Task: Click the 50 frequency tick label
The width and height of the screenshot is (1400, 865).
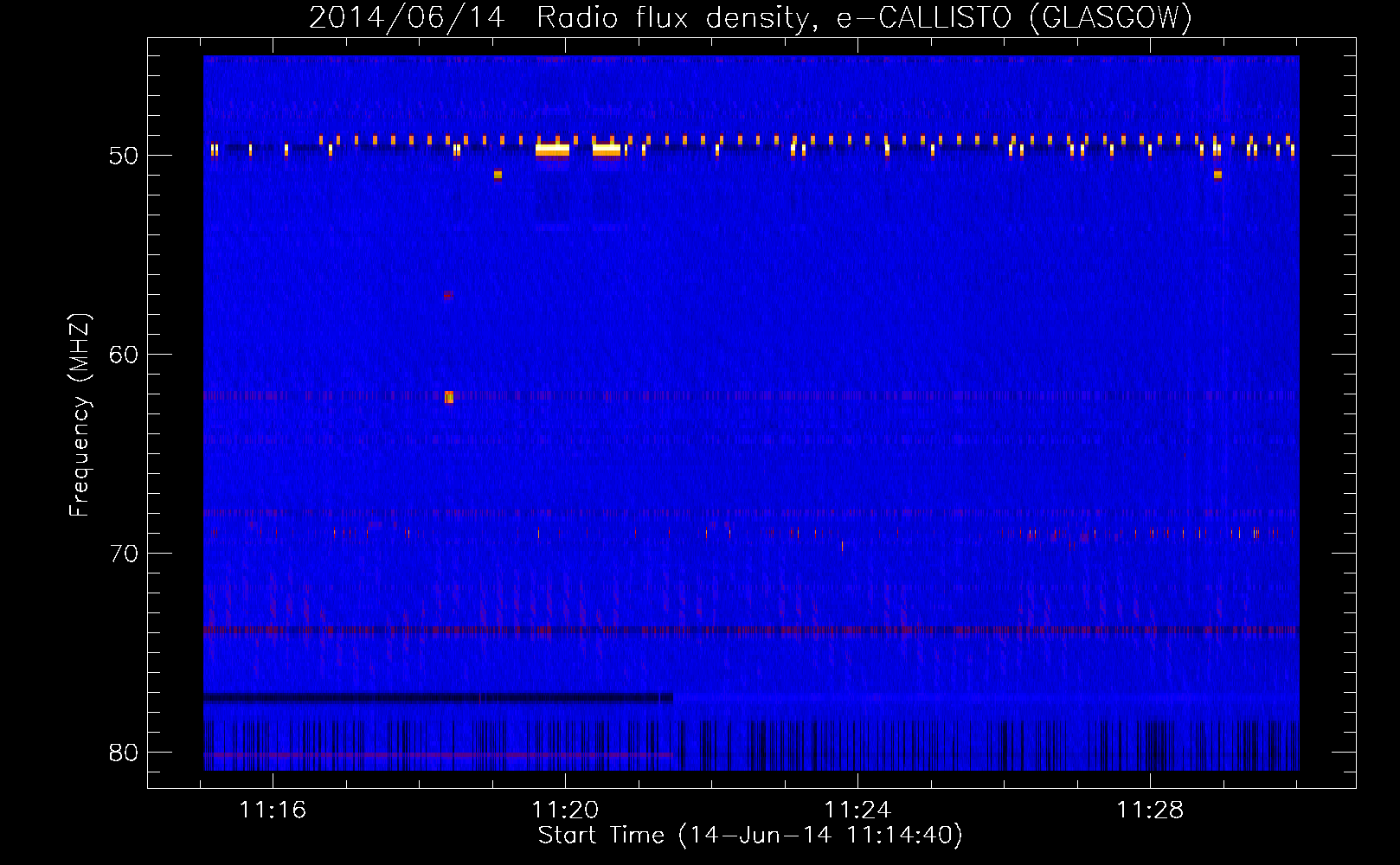Action: coord(125,157)
